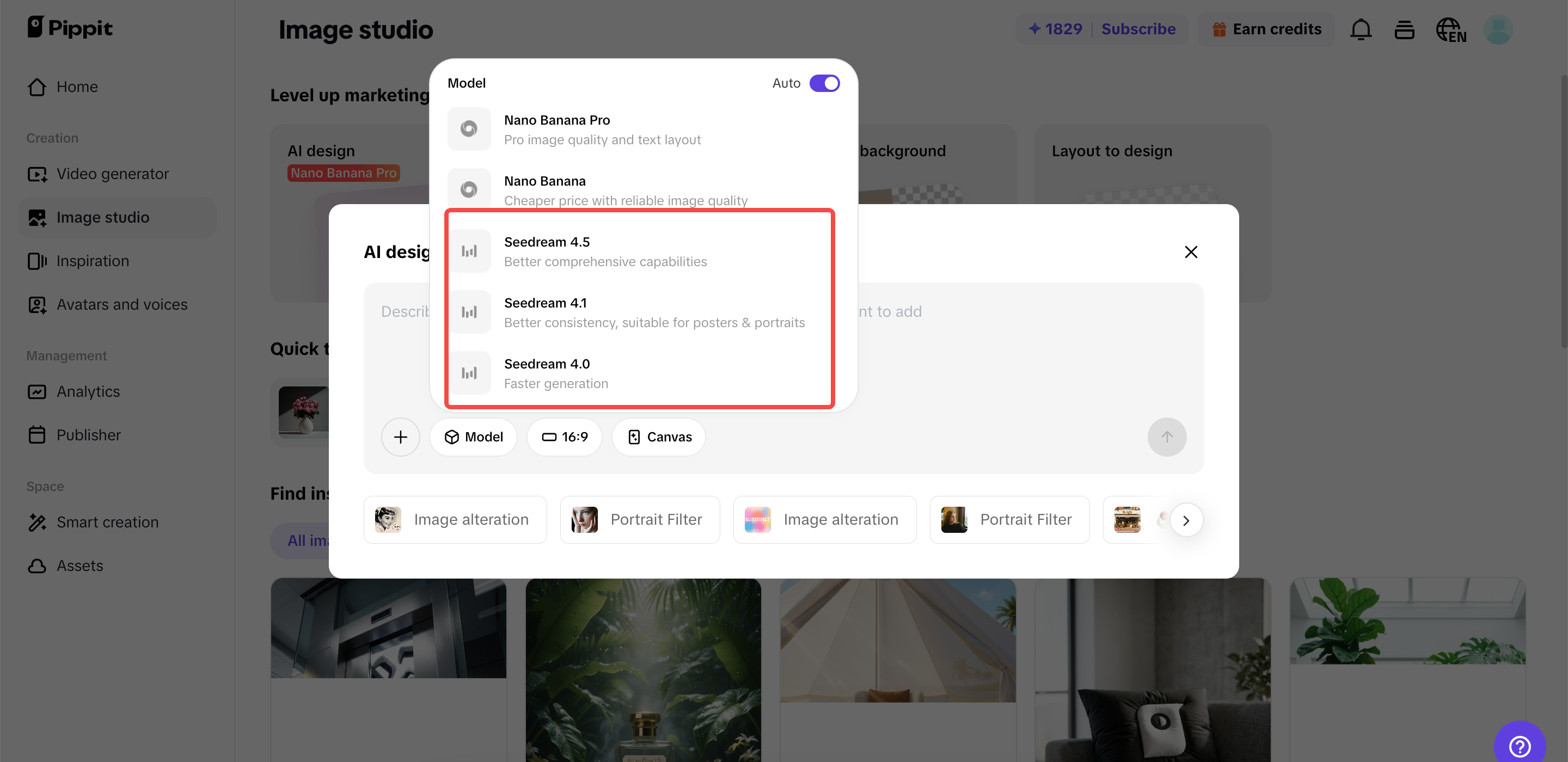This screenshot has height=762, width=1568.
Task: Open Inspiration from the sidebar
Action: (93, 261)
